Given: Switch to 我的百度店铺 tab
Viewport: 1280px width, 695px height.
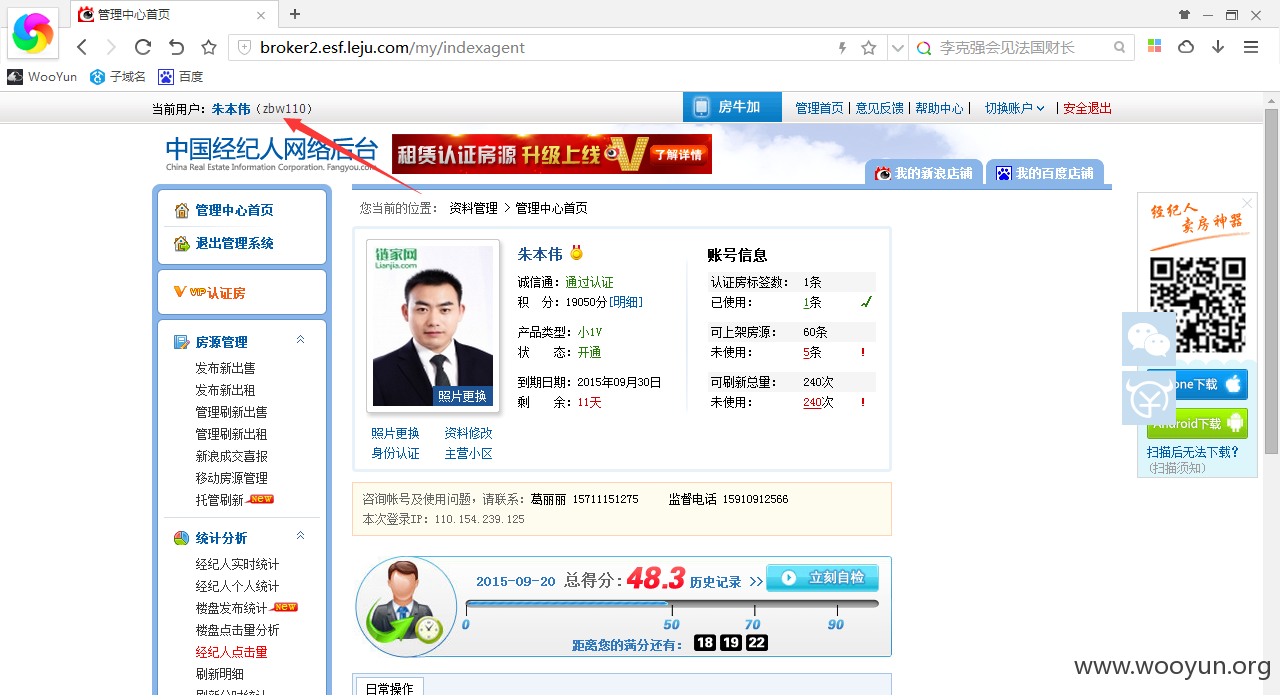Looking at the screenshot, I should (1045, 173).
